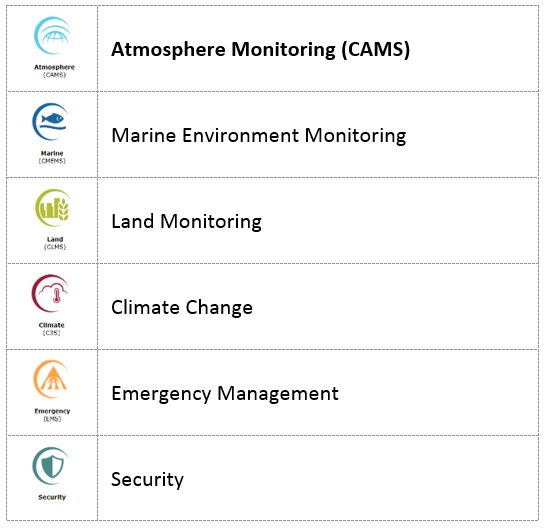The height and width of the screenshot is (528, 544).
Task: Click the small Atmosphere (CAMS) caption
Action: click(54, 71)
